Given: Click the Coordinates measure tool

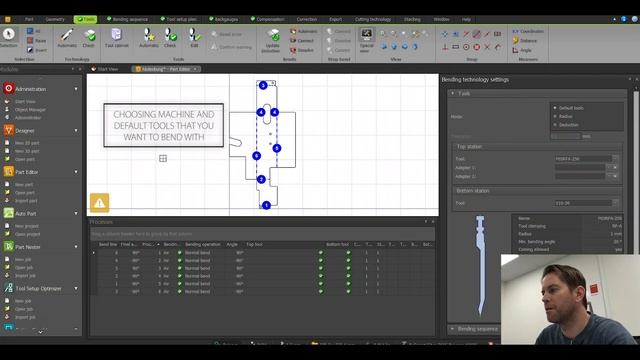Looking at the screenshot, I should (528, 31).
